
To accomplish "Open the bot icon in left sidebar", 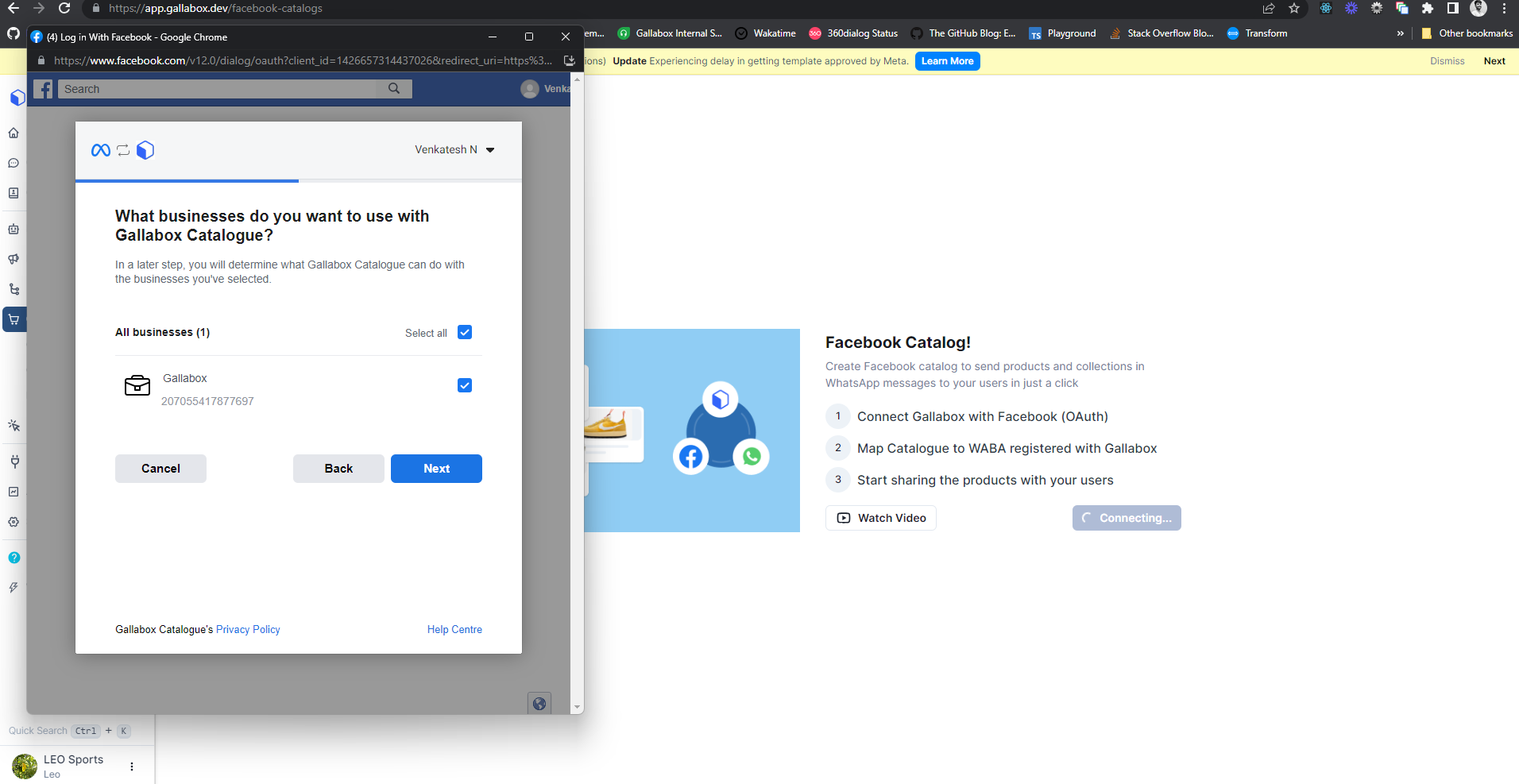I will pos(14,229).
